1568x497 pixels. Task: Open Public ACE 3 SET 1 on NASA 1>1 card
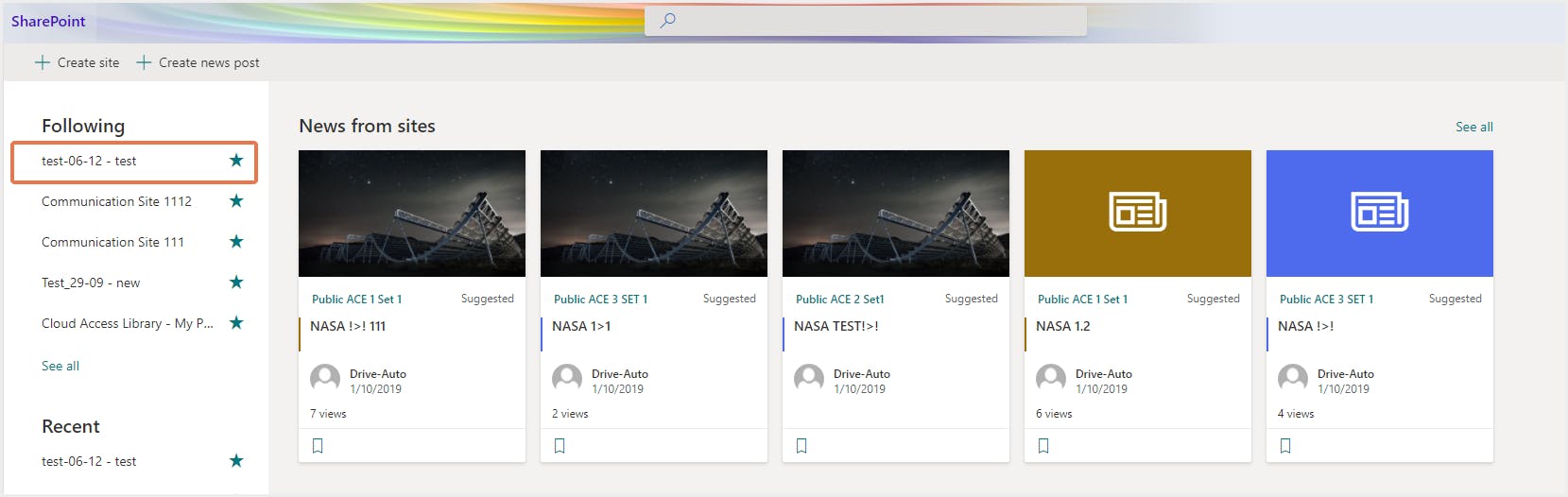tap(600, 299)
